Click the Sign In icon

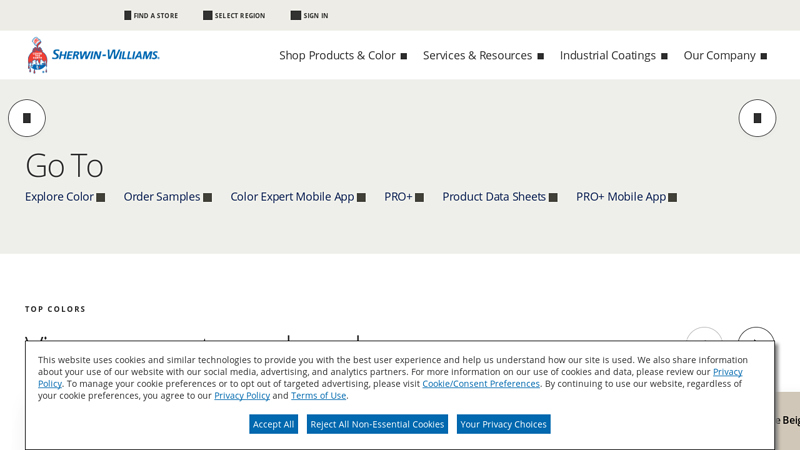pyautogui.click(x=295, y=16)
